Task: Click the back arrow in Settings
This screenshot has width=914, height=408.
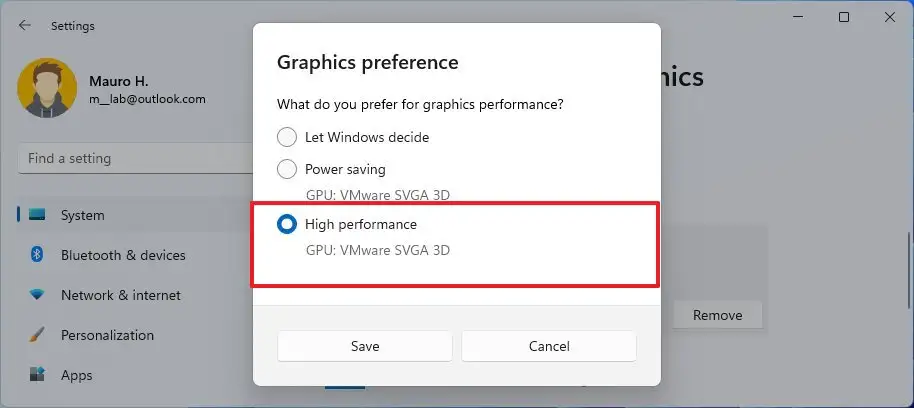Action: pos(24,25)
